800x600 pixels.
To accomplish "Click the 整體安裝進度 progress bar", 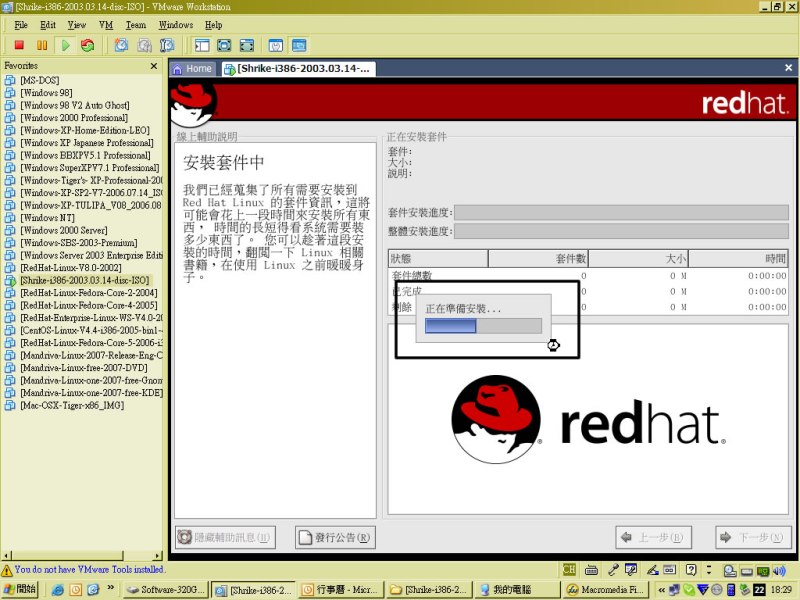I will click(621, 231).
